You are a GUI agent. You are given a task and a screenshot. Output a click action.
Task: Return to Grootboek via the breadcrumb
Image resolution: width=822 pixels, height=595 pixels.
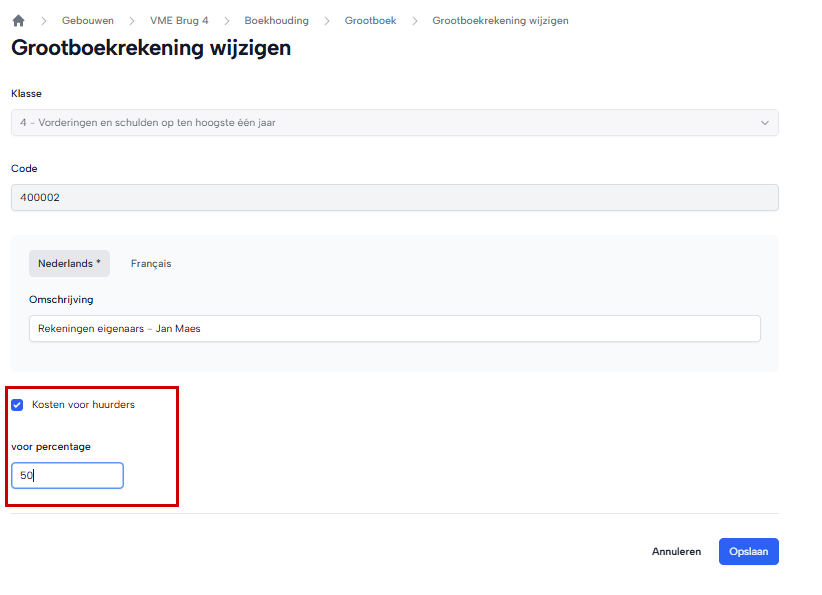point(370,20)
